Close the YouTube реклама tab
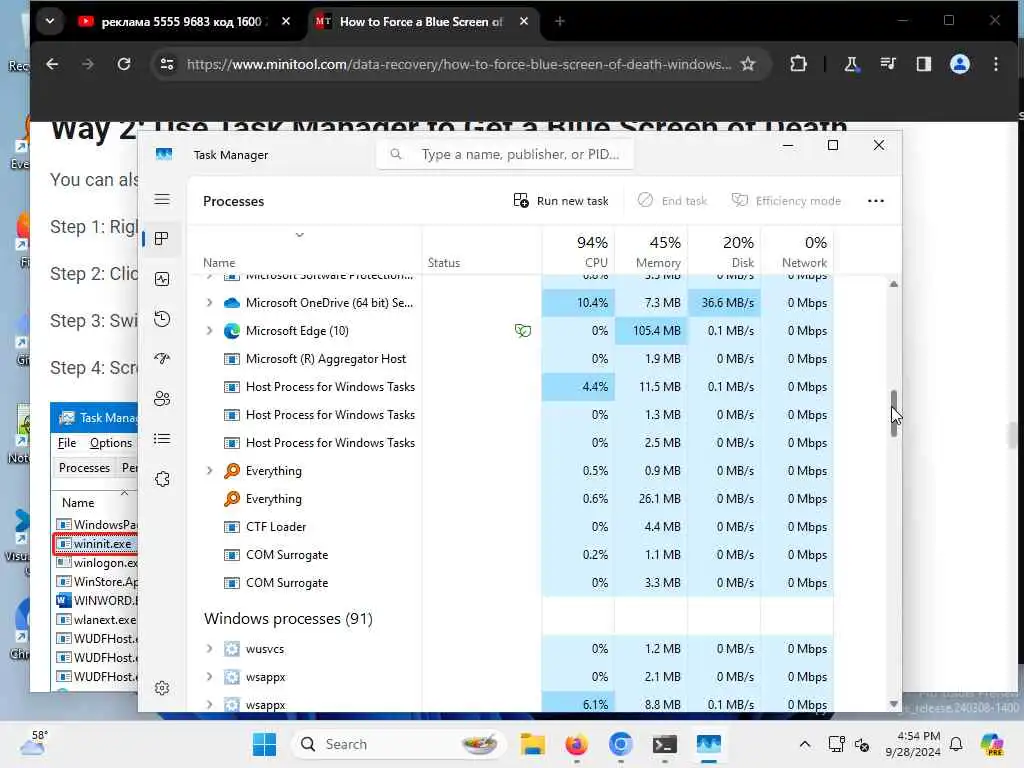The height and width of the screenshot is (768, 1024). [286, 22]
